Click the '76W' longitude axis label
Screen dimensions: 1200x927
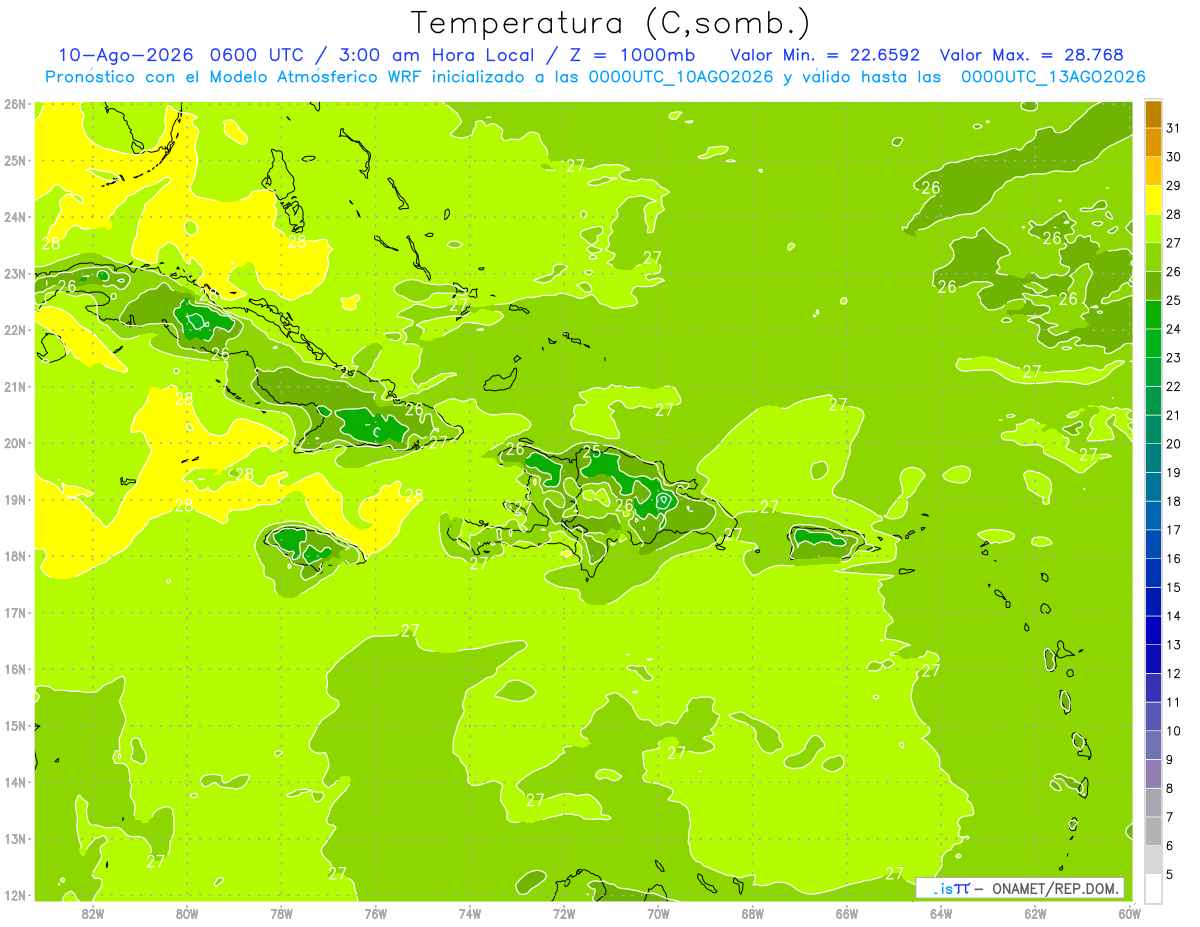coord(376,913)
